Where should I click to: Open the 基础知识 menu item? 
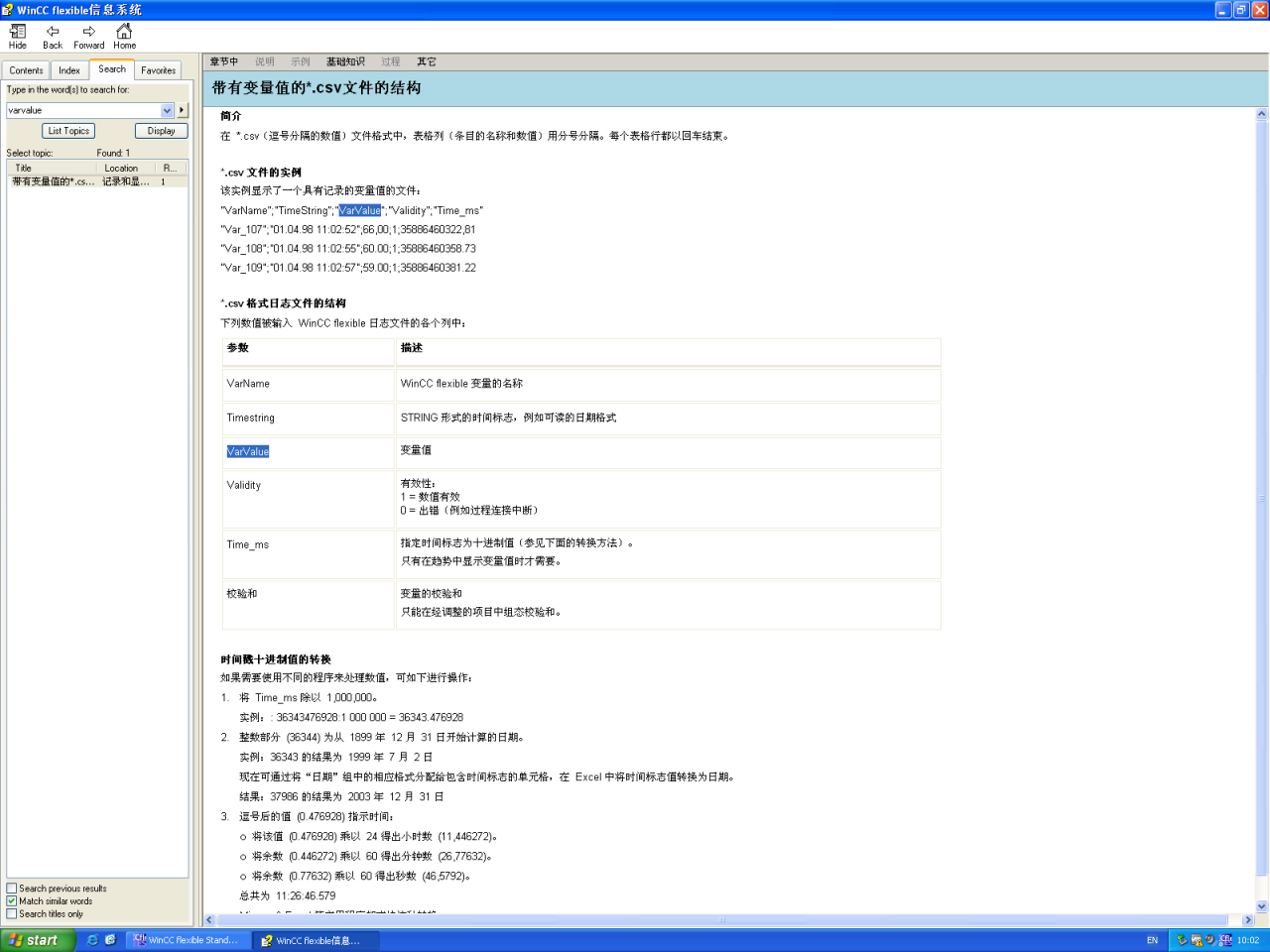click(345, 61)
